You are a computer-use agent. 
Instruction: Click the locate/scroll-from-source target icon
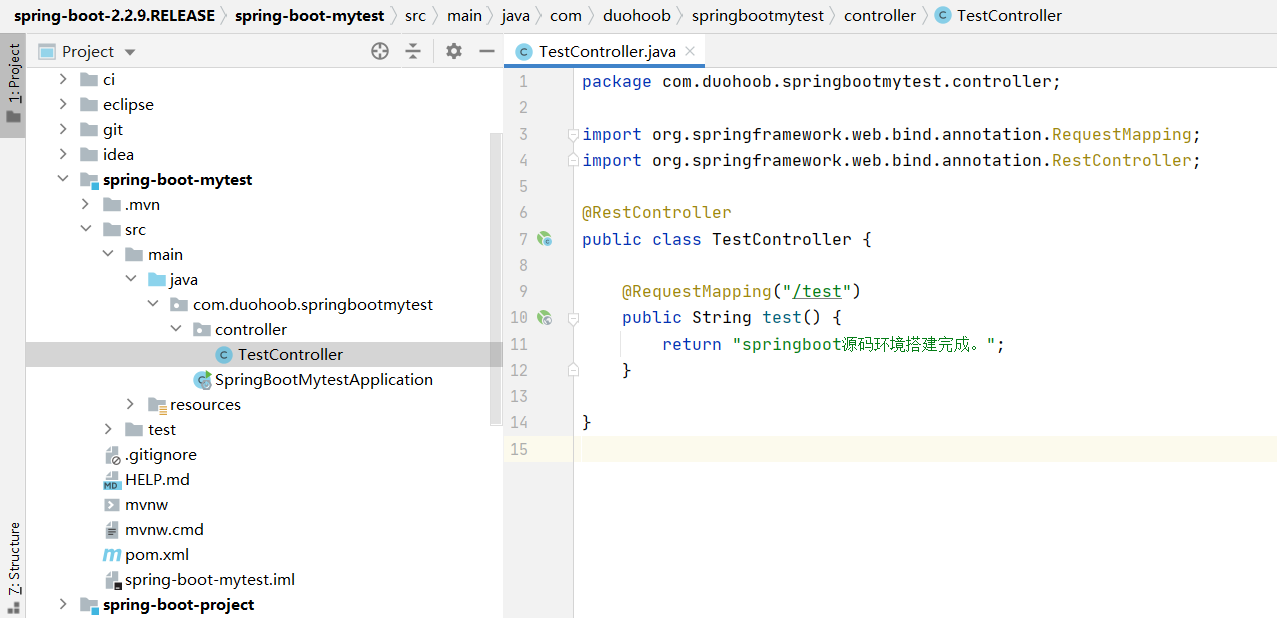coord(380,51)
